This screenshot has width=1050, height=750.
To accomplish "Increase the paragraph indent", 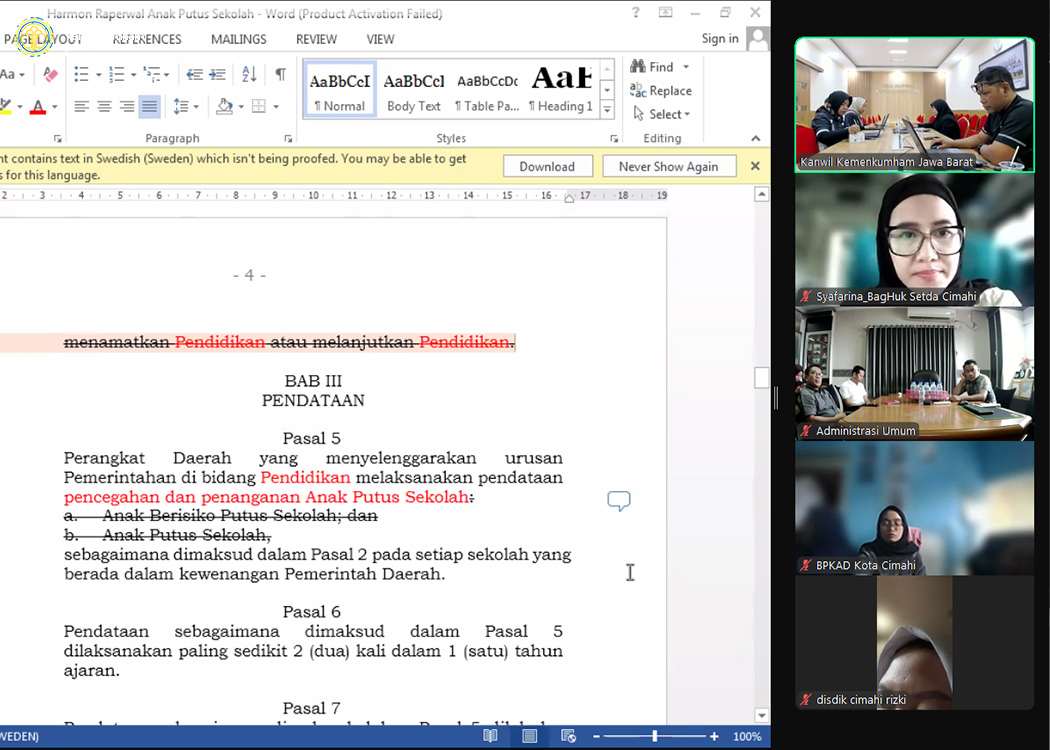I will pos(217,74).
